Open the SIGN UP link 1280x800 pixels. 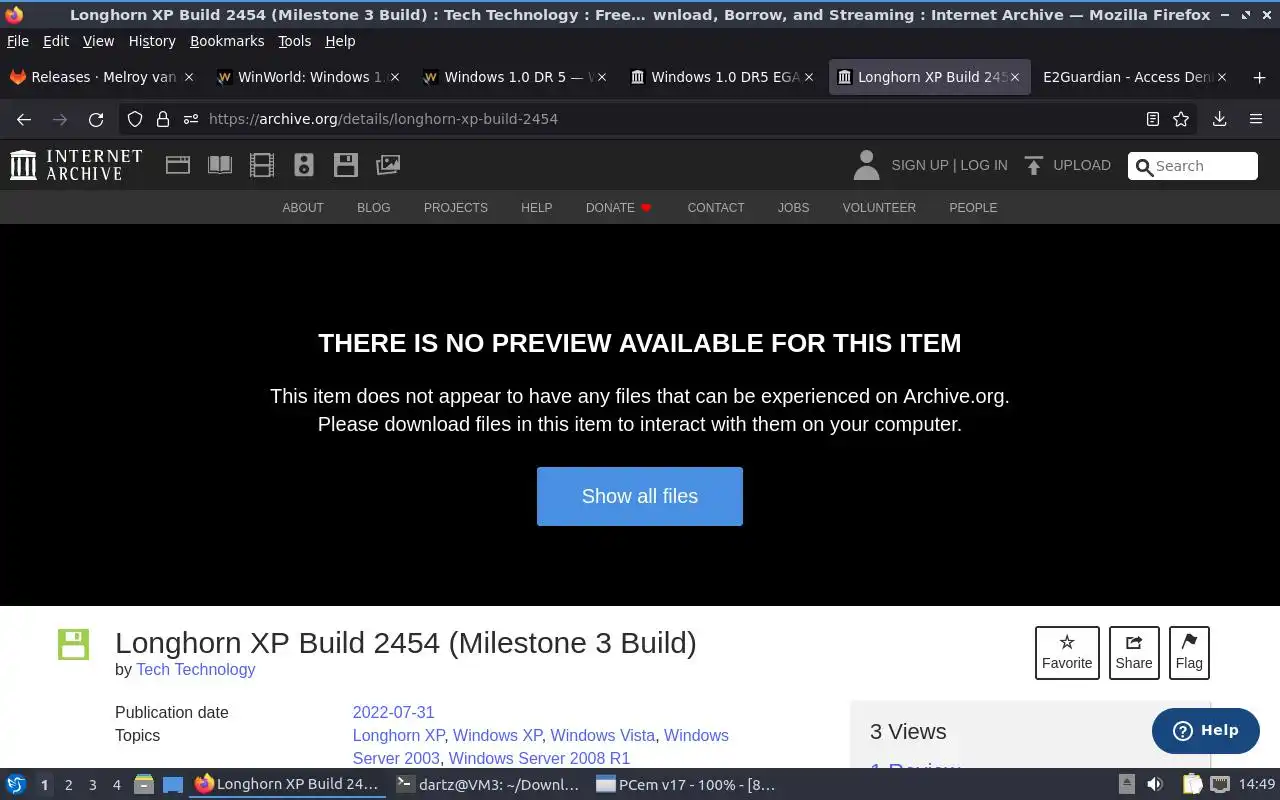coord(919,165)
